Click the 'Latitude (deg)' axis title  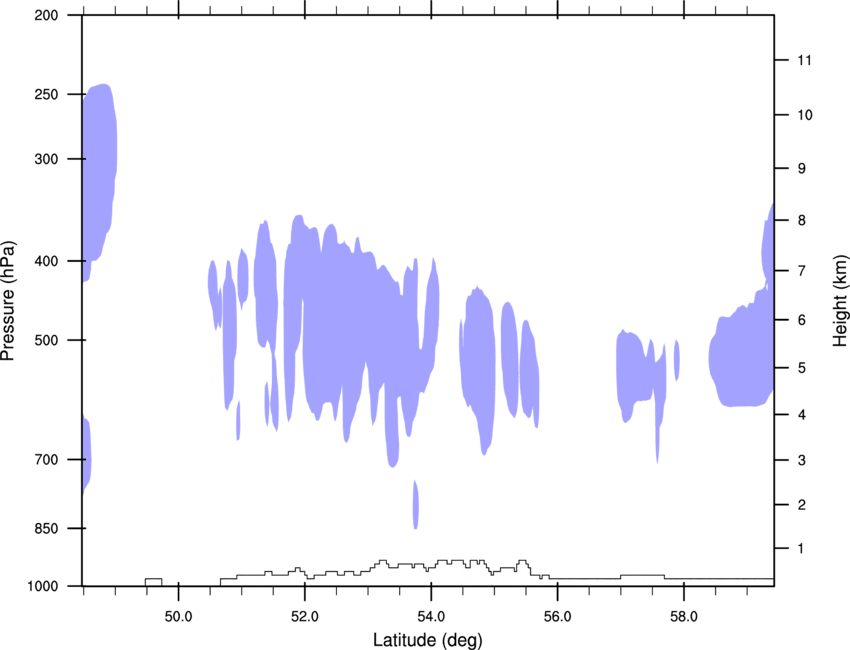click(427, 640)
